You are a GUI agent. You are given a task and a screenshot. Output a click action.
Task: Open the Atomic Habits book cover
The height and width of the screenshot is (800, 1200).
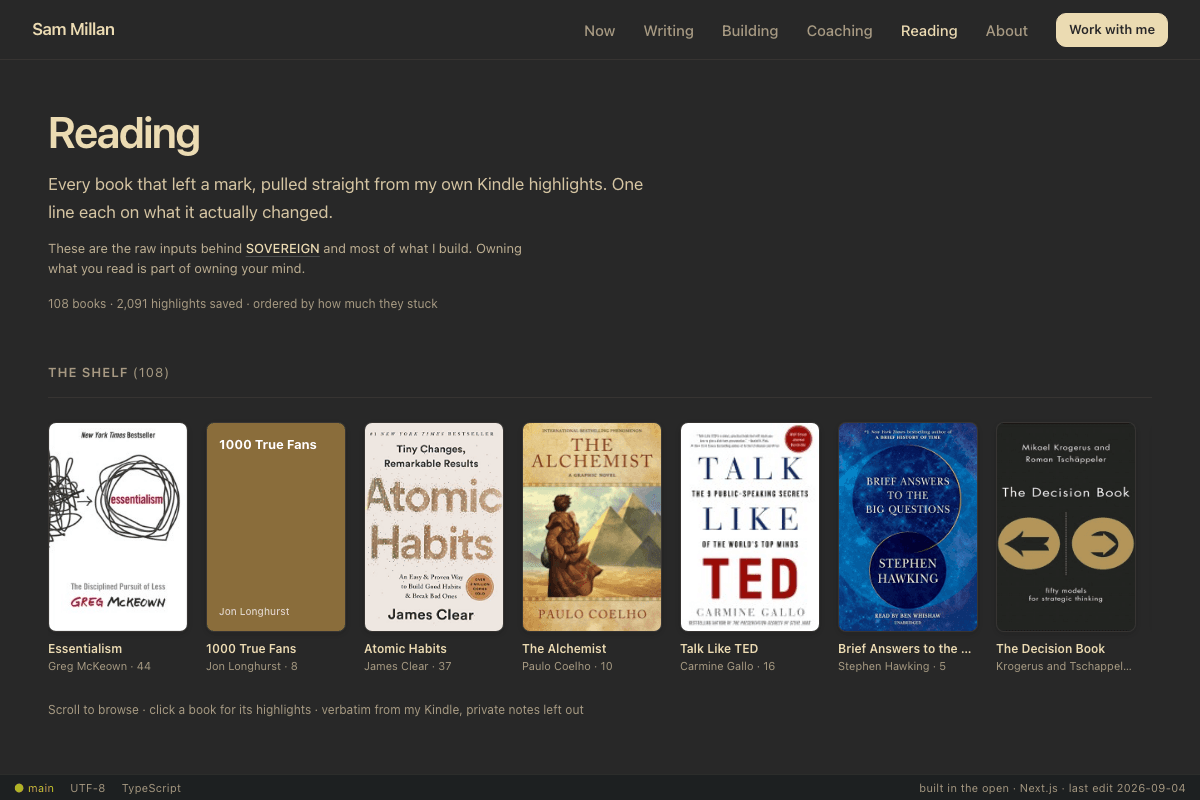434,527
